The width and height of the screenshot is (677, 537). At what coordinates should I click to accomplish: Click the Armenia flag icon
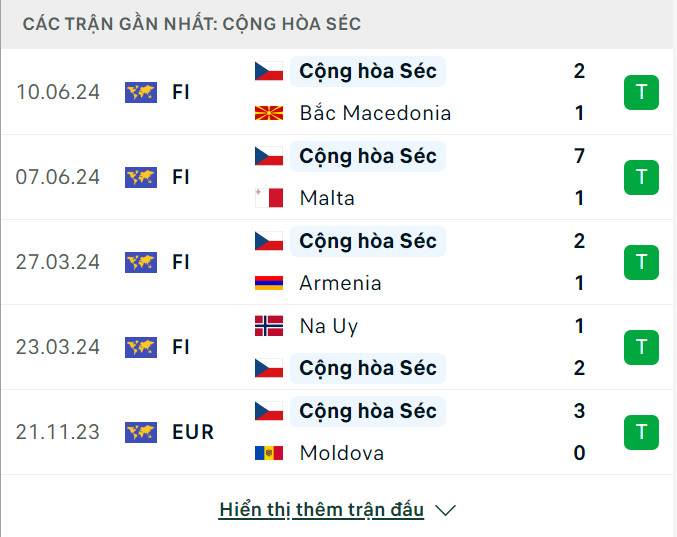pyautogui.click(x=269, y=283)
